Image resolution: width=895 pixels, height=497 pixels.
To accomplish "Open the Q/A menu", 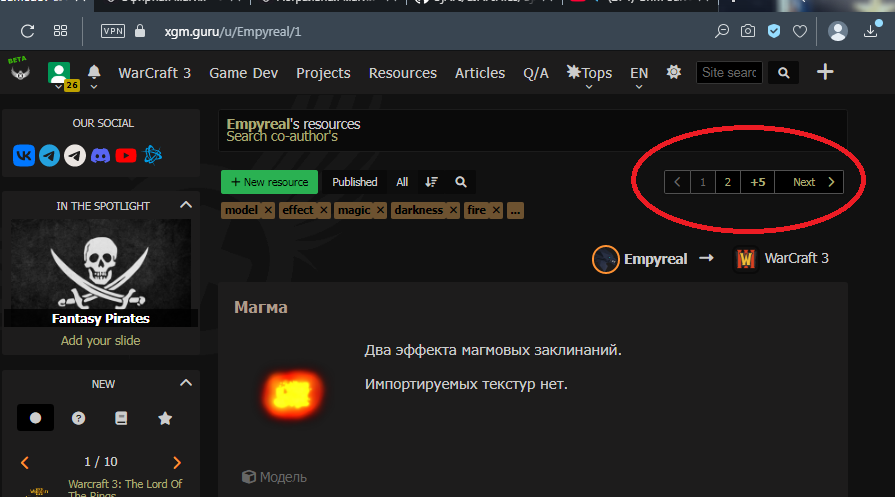I will 536,73.
